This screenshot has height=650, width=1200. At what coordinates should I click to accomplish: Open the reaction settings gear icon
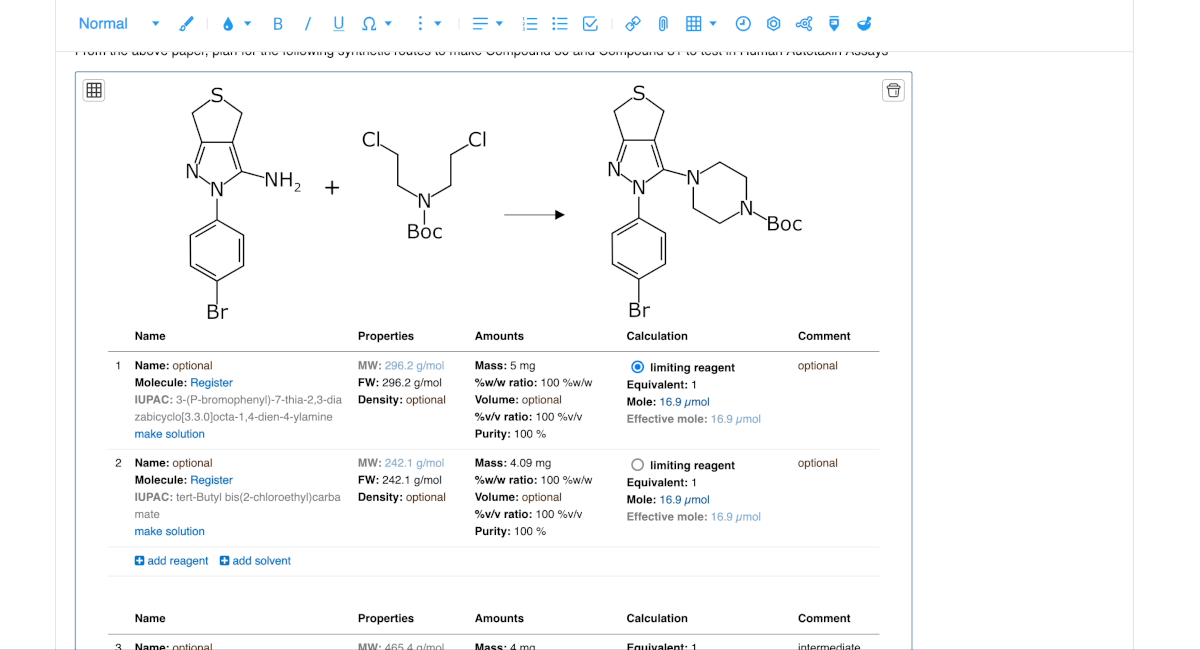click(773, 23)
